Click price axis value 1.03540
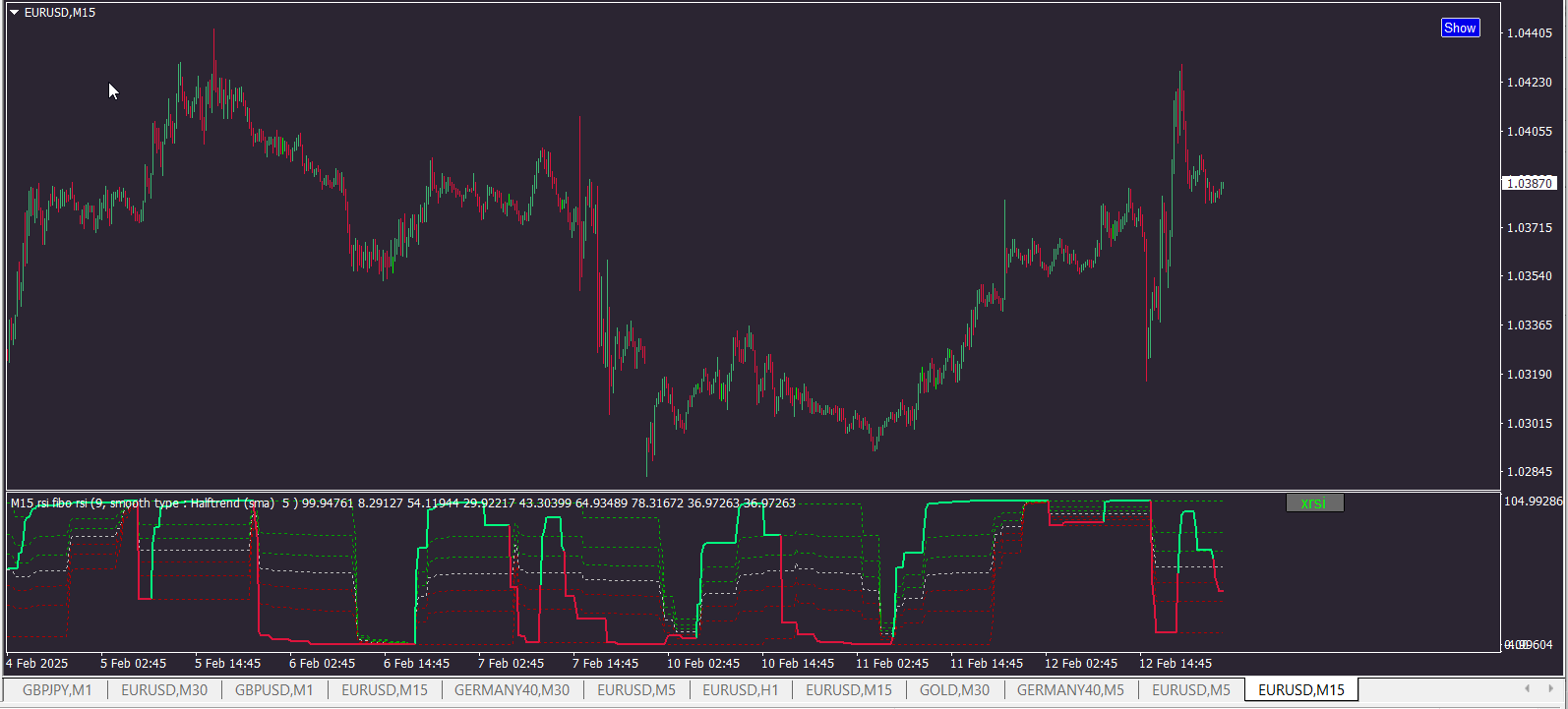 1530,276
